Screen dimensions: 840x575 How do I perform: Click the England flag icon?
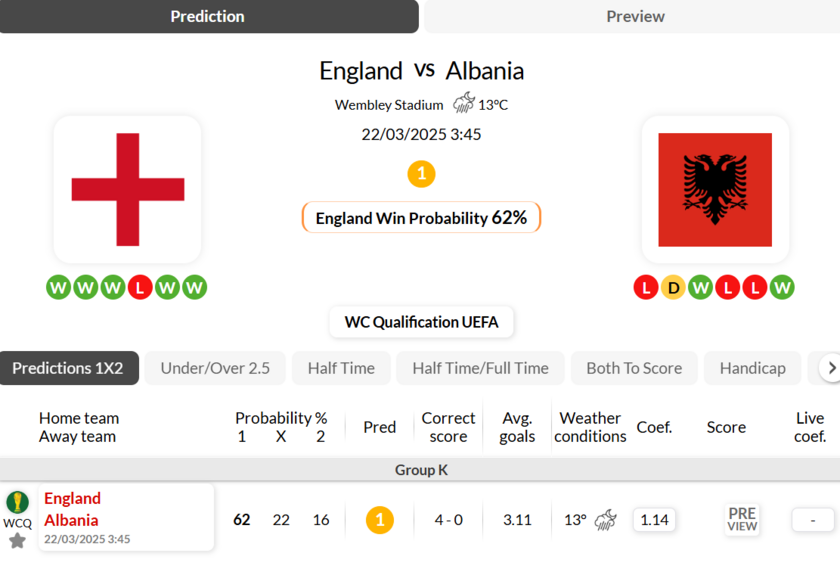[127, 189]
